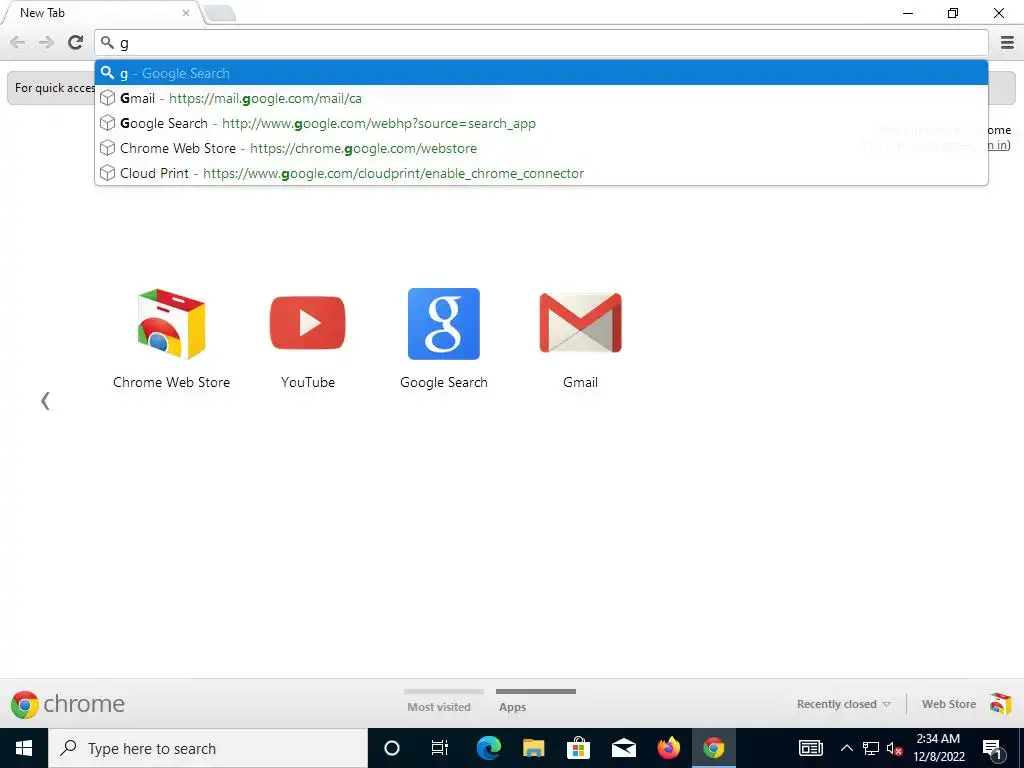Open Cortana circle icon on taskbar
The height and width of the screenshot is (768, 1024).
[x=392, y=748]
